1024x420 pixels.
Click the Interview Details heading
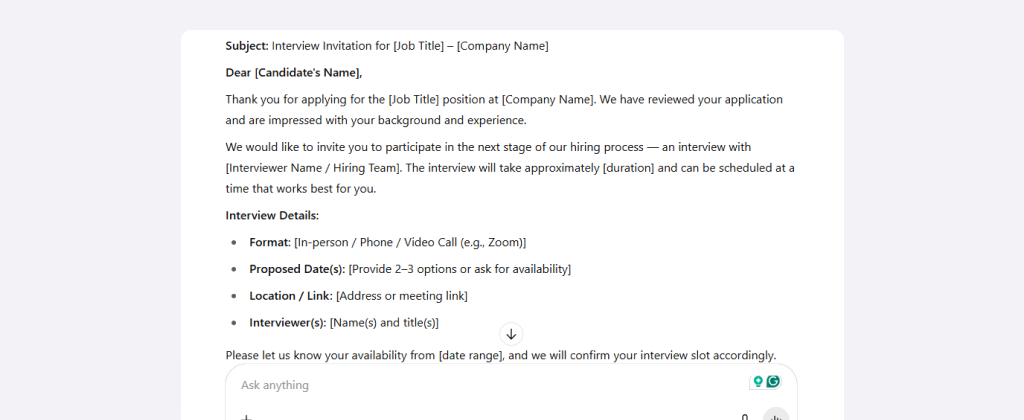272,216
